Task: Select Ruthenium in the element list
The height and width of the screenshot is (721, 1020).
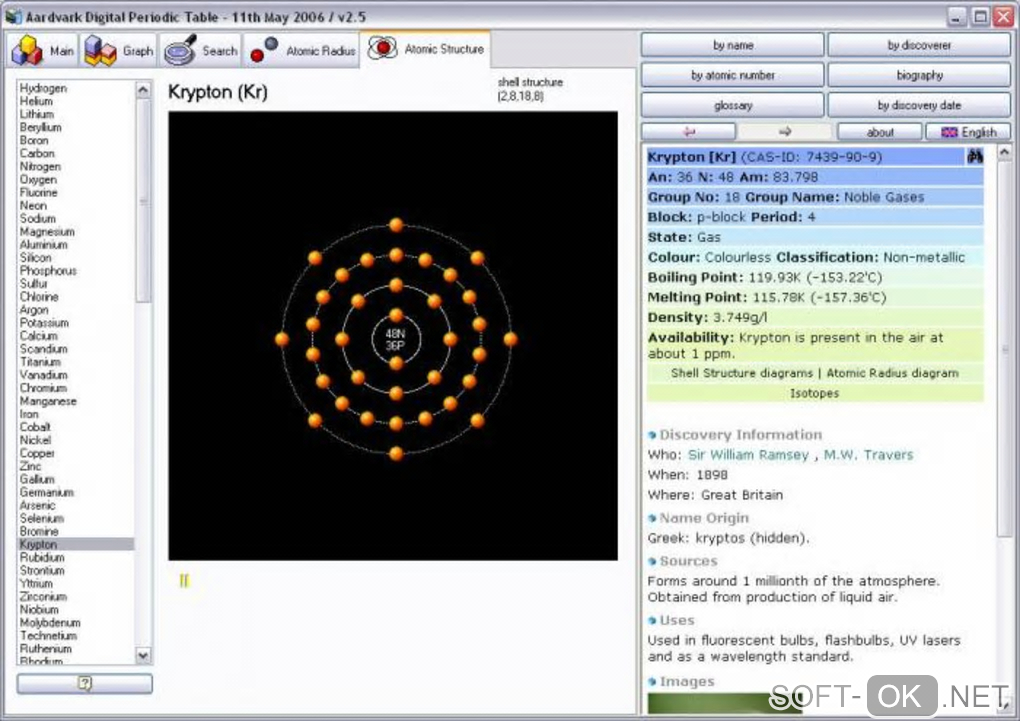Action: pos(75,648)
